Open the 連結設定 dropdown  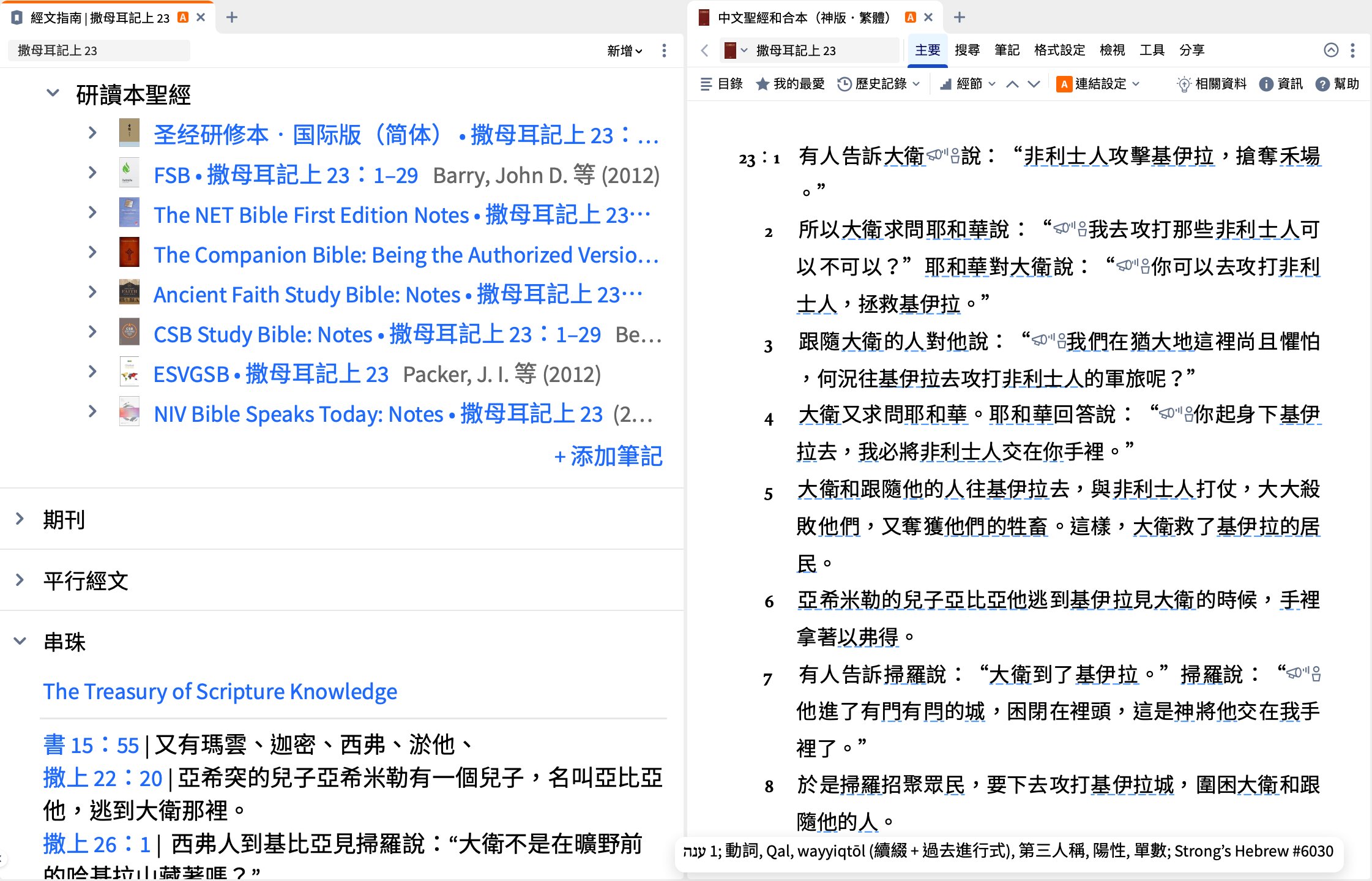[x=1098, y=84]
